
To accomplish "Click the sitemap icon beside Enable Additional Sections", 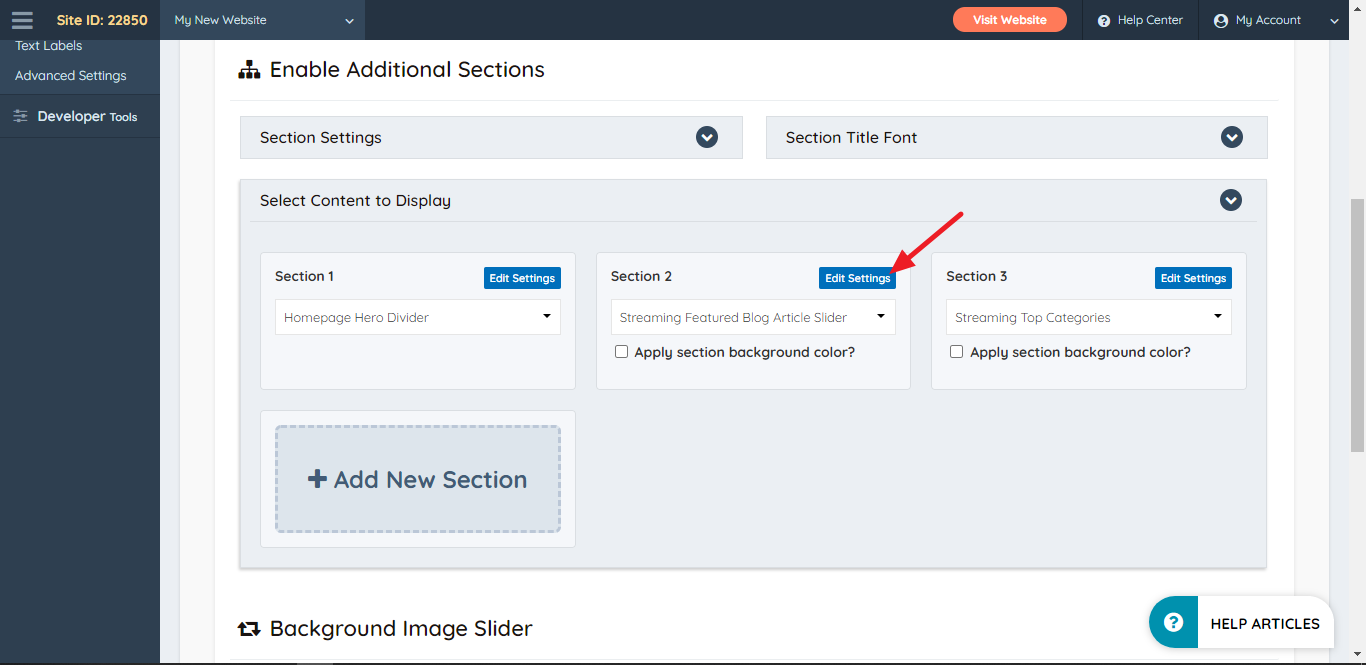I will point(248,70).
